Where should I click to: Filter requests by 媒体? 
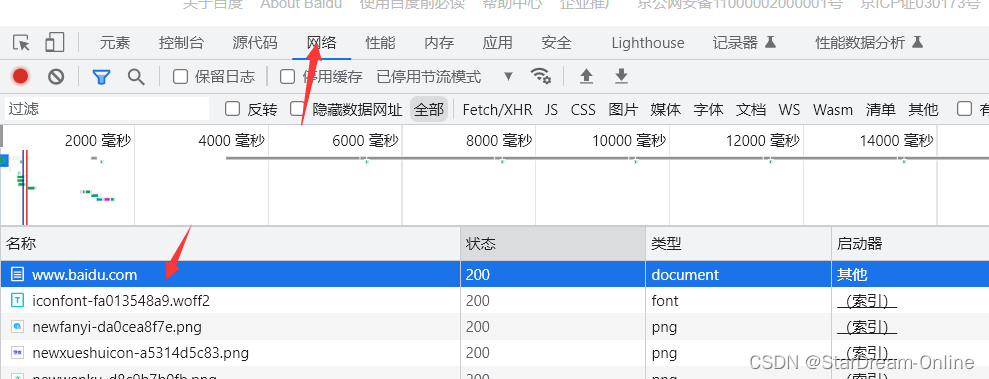(666, 109)
